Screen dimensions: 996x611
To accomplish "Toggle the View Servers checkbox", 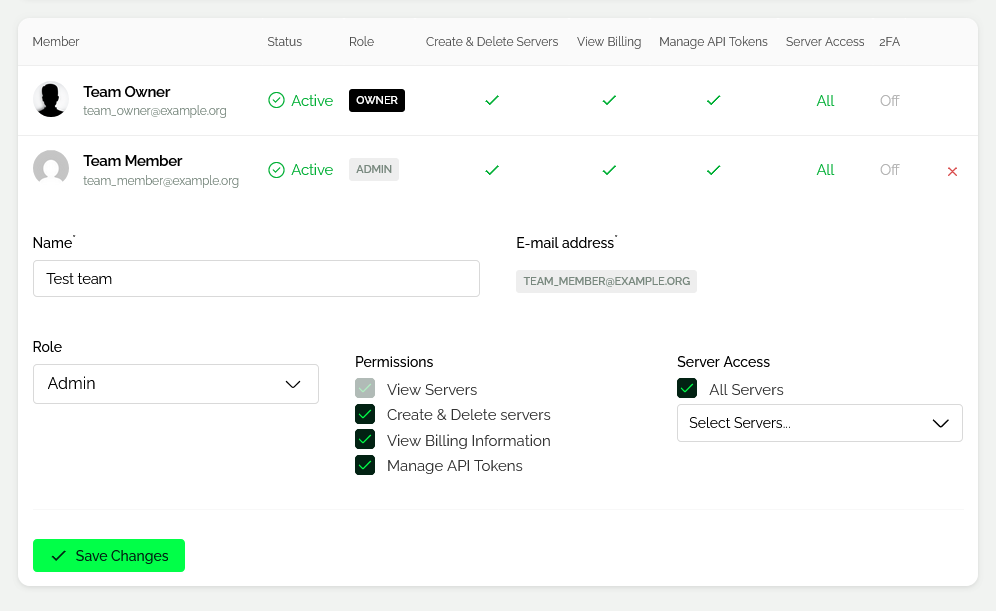I will tap(365, 388).
